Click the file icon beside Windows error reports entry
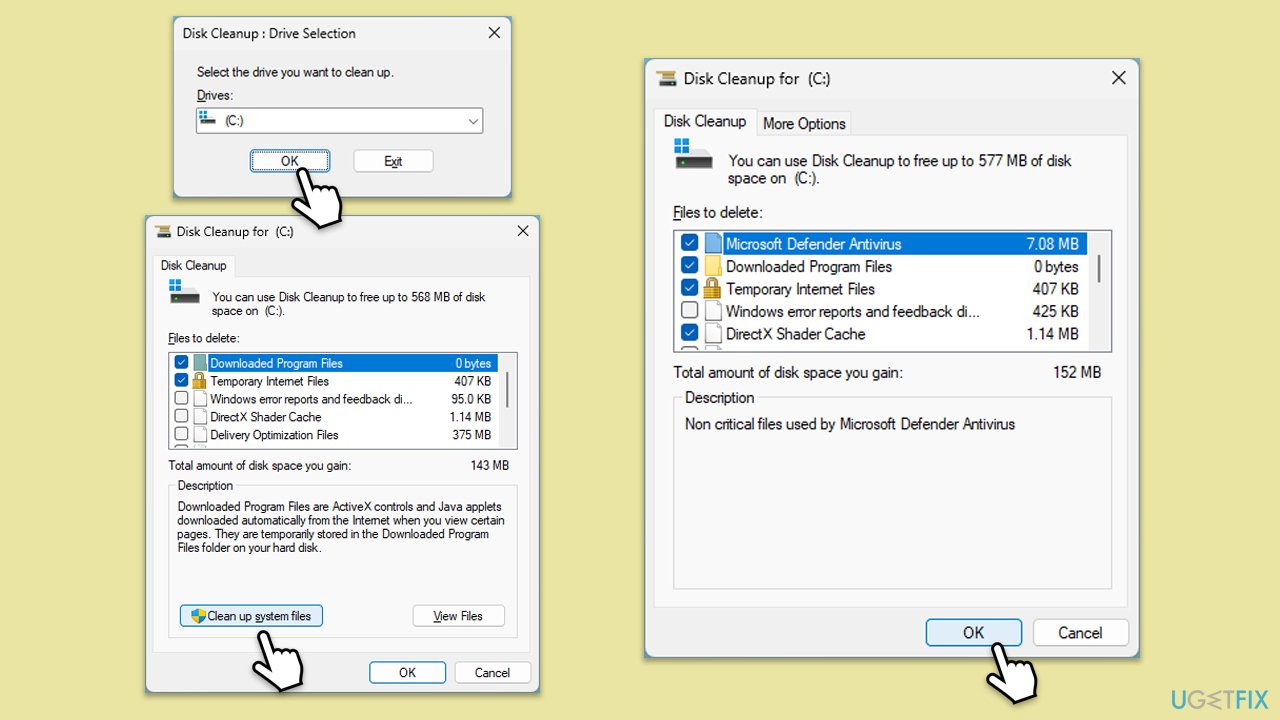The height and width of the screenshot is (720, 1280). point(711,311)
